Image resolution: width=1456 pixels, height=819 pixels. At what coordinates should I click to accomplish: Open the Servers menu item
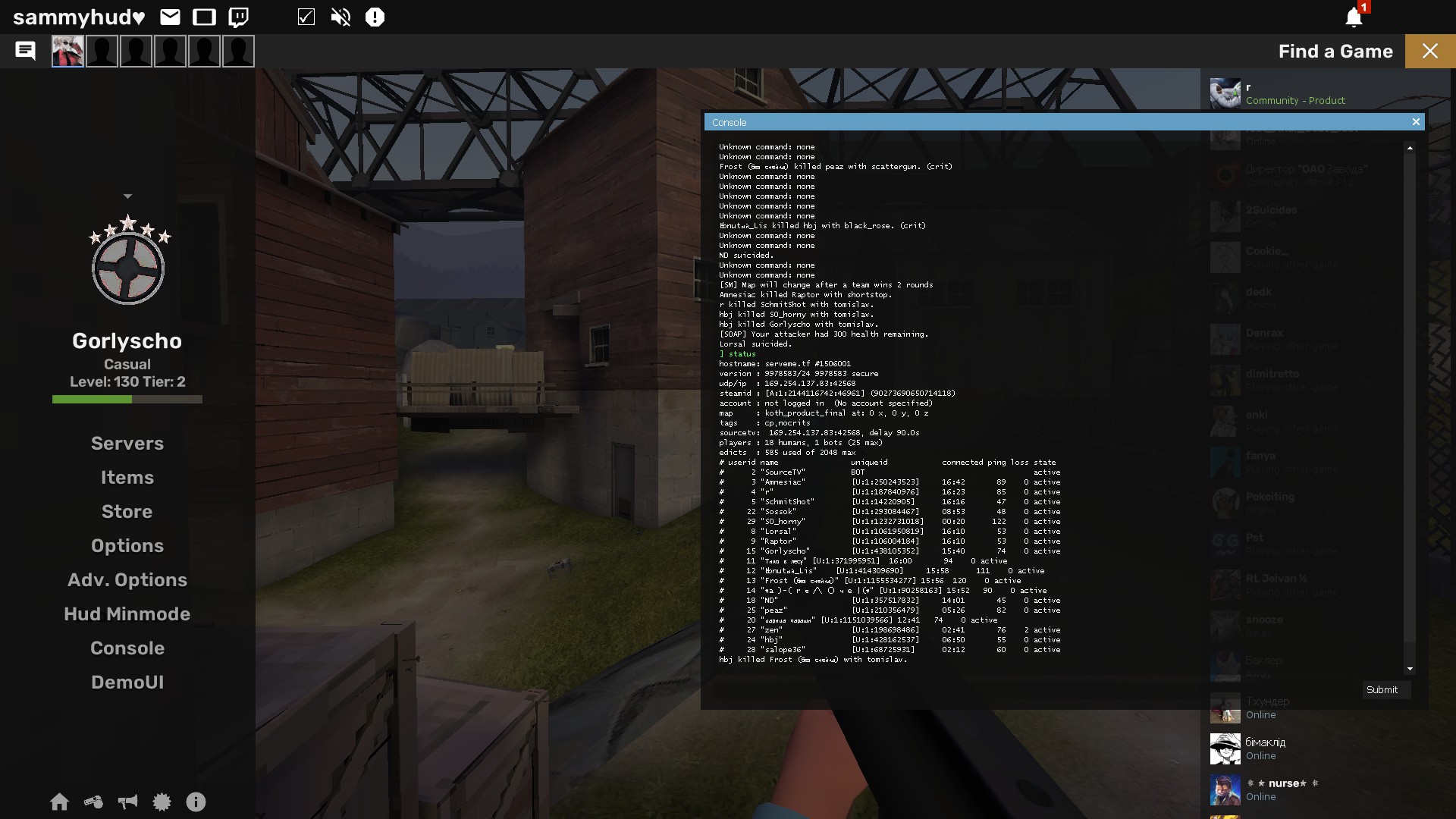tap(127, 444)
